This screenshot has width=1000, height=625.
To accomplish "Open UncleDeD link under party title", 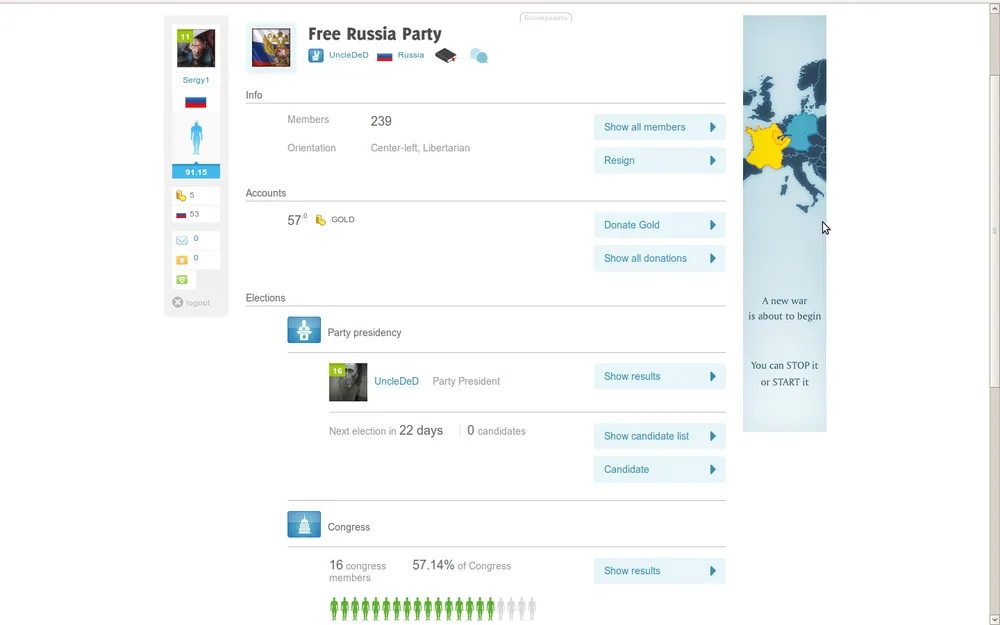I will 349,55.
